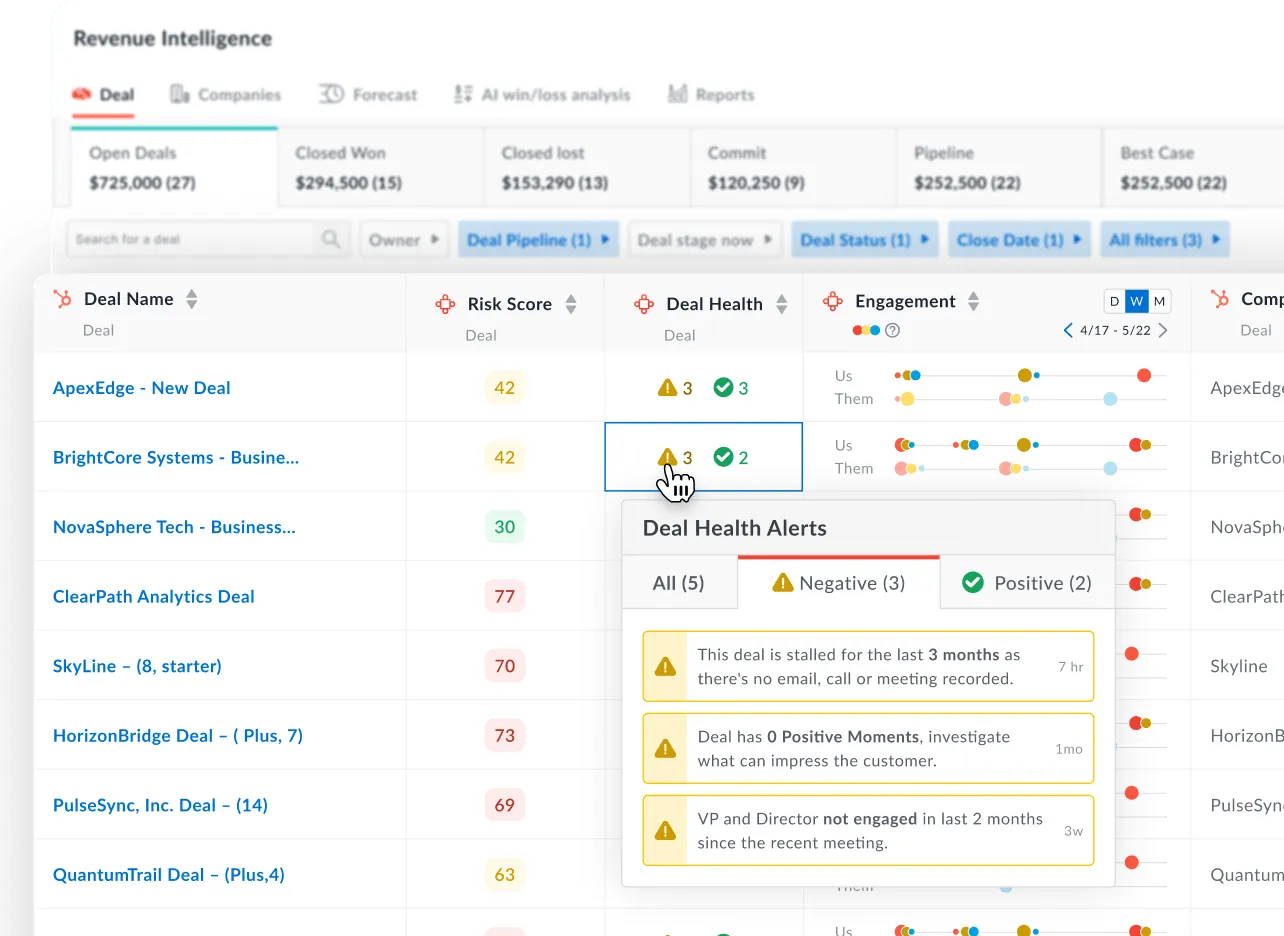The width and height of the screenshot is (1284, 936).
Task: Open the ClearPath Analytics Deal link
Action: pyautogui.click(x=153, y=597)
